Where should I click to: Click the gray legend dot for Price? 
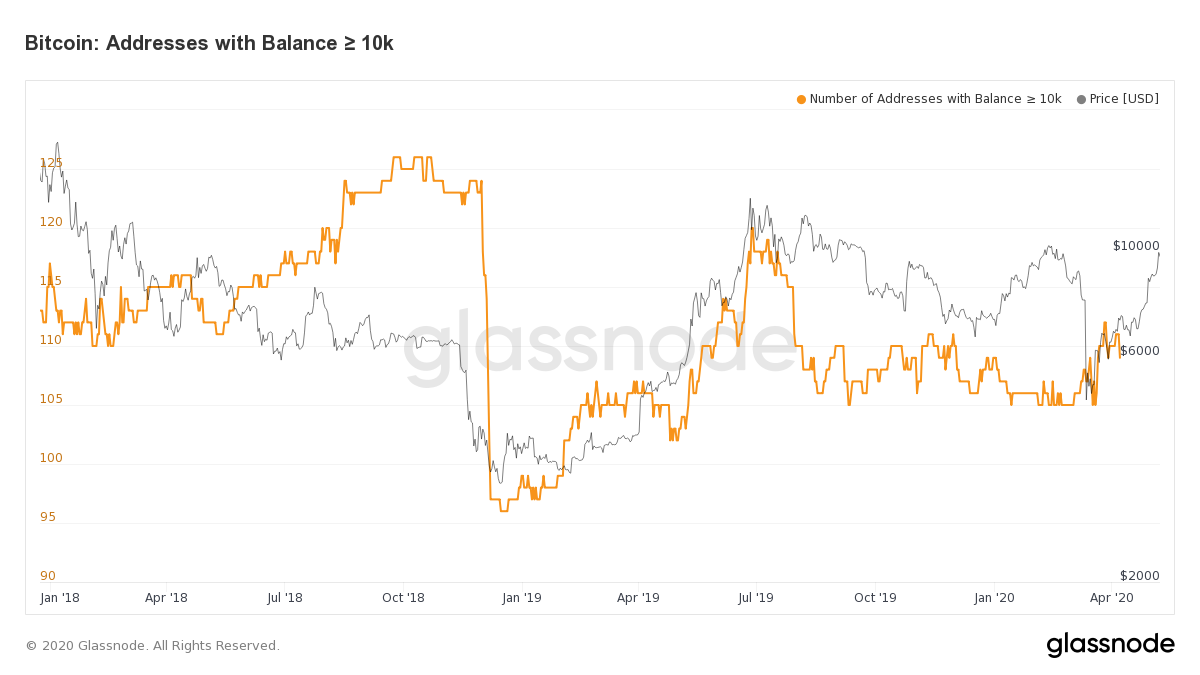[1081, 99]
